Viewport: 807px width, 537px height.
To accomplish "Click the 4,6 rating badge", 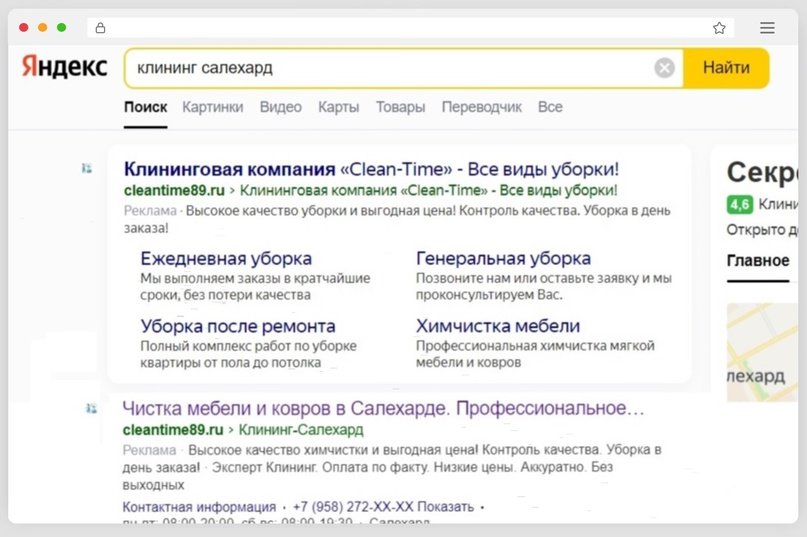I will (740, 204).
